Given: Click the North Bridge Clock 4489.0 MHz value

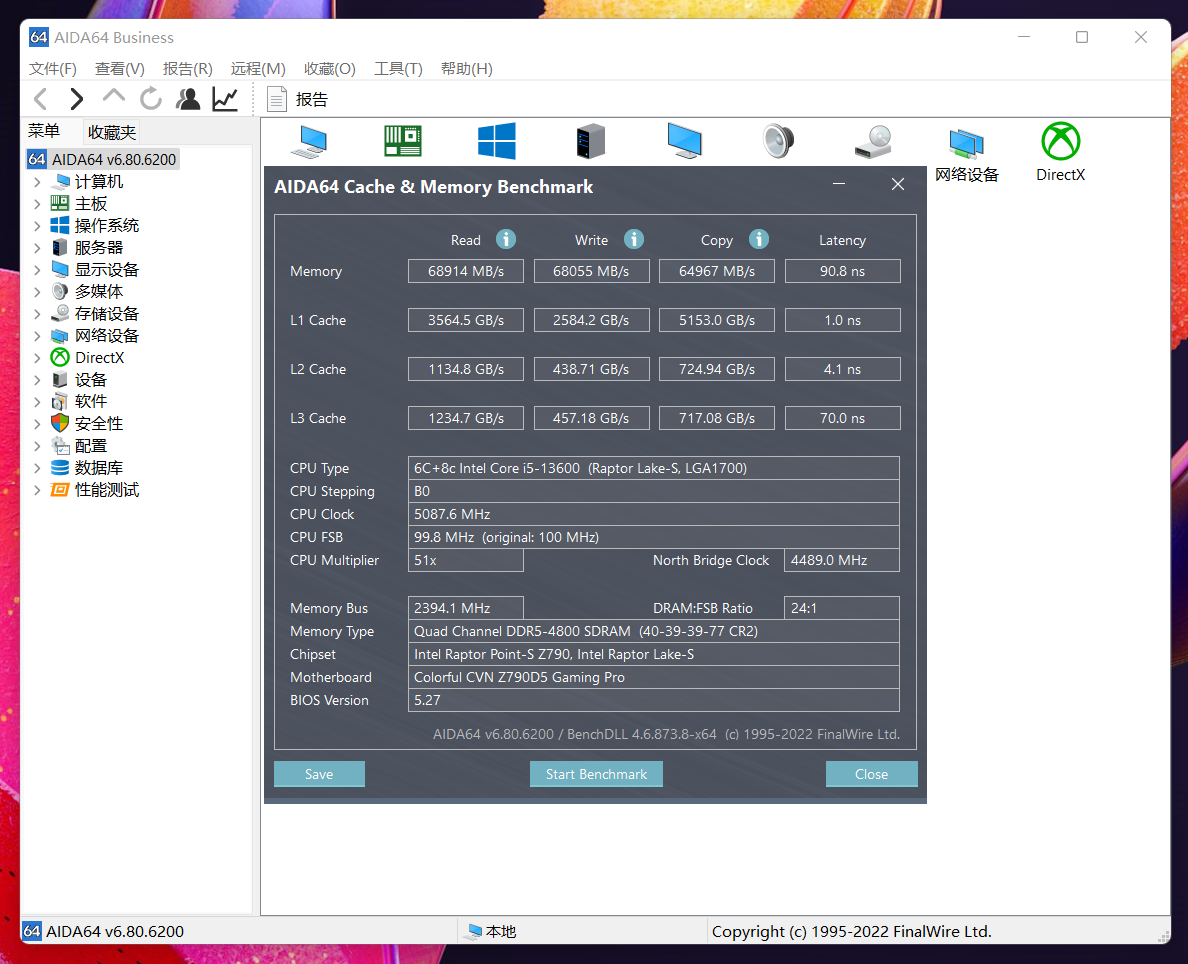Looking at the screenshot, I should [842, 560].
